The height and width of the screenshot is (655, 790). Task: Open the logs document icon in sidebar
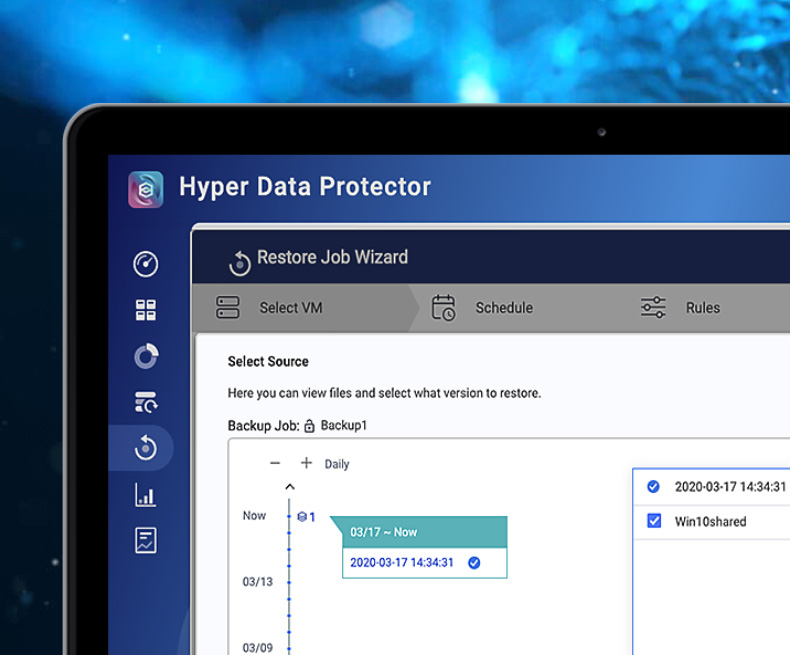pyautogui.click(x=146, y=540)
